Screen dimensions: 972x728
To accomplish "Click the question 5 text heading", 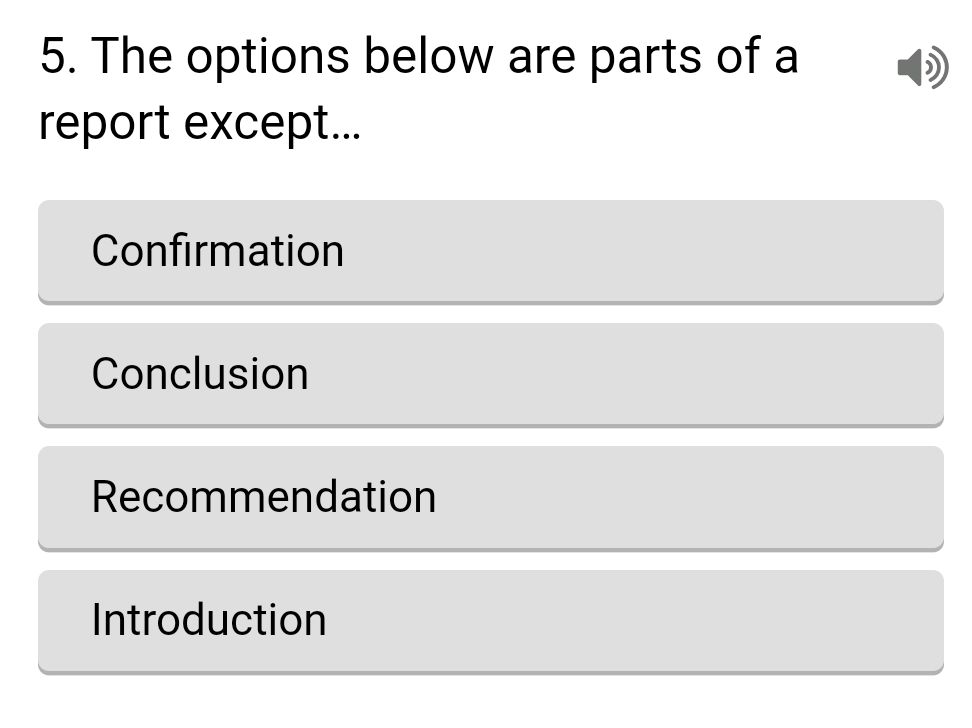I will pos(417,88).
